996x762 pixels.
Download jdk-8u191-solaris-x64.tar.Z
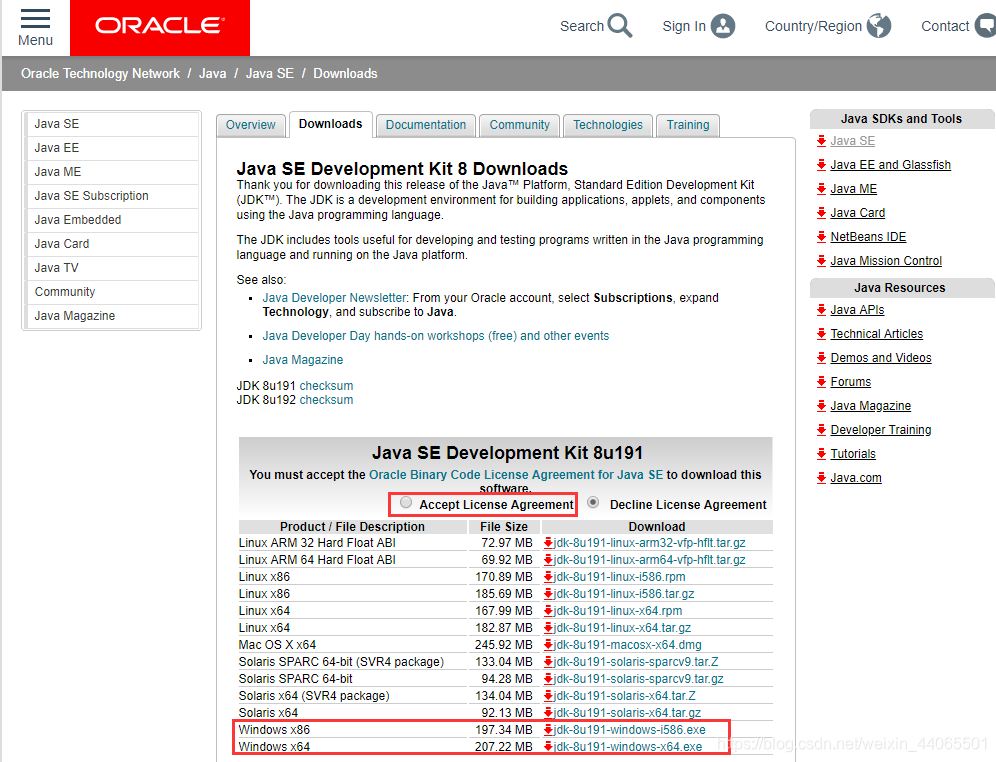pyautogui.click(x=624, y=696)
